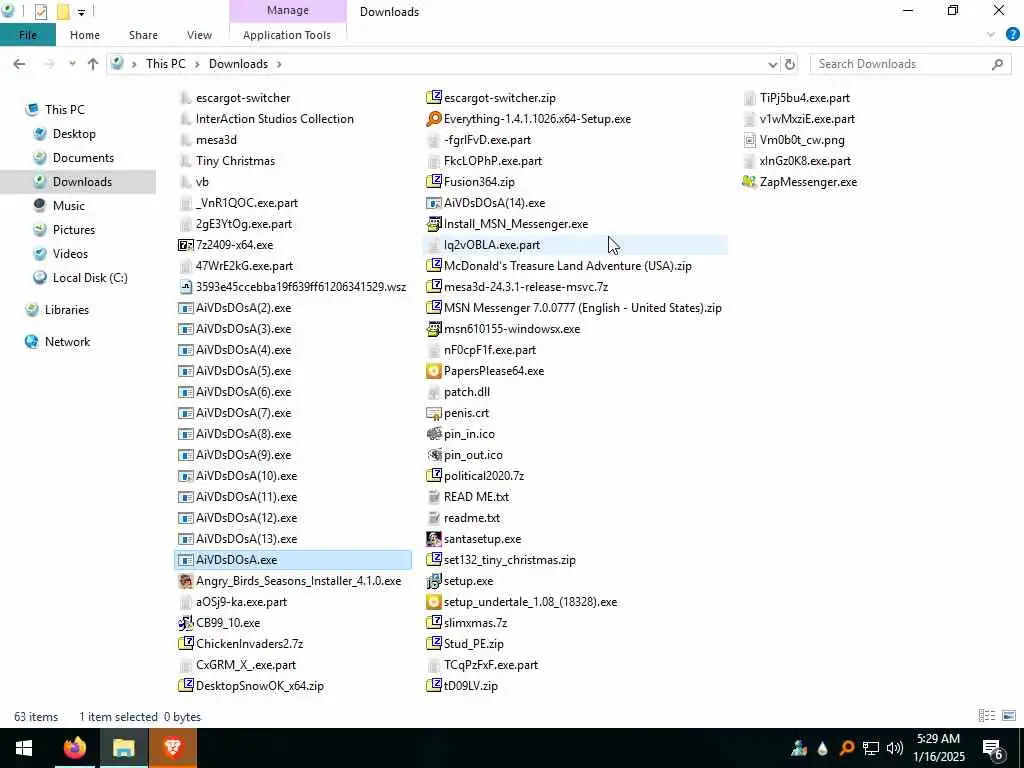Open the Application Tools tab

[287, 35]
